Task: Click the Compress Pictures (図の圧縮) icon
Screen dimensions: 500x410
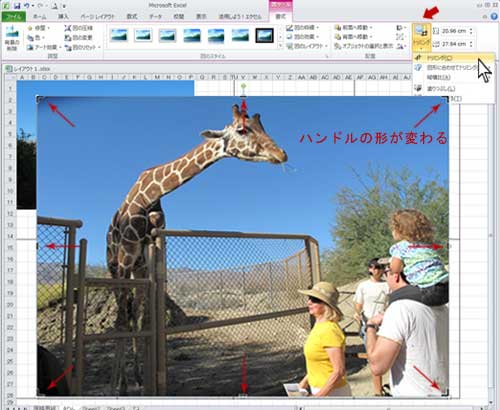Action: [x=68, y=28]
